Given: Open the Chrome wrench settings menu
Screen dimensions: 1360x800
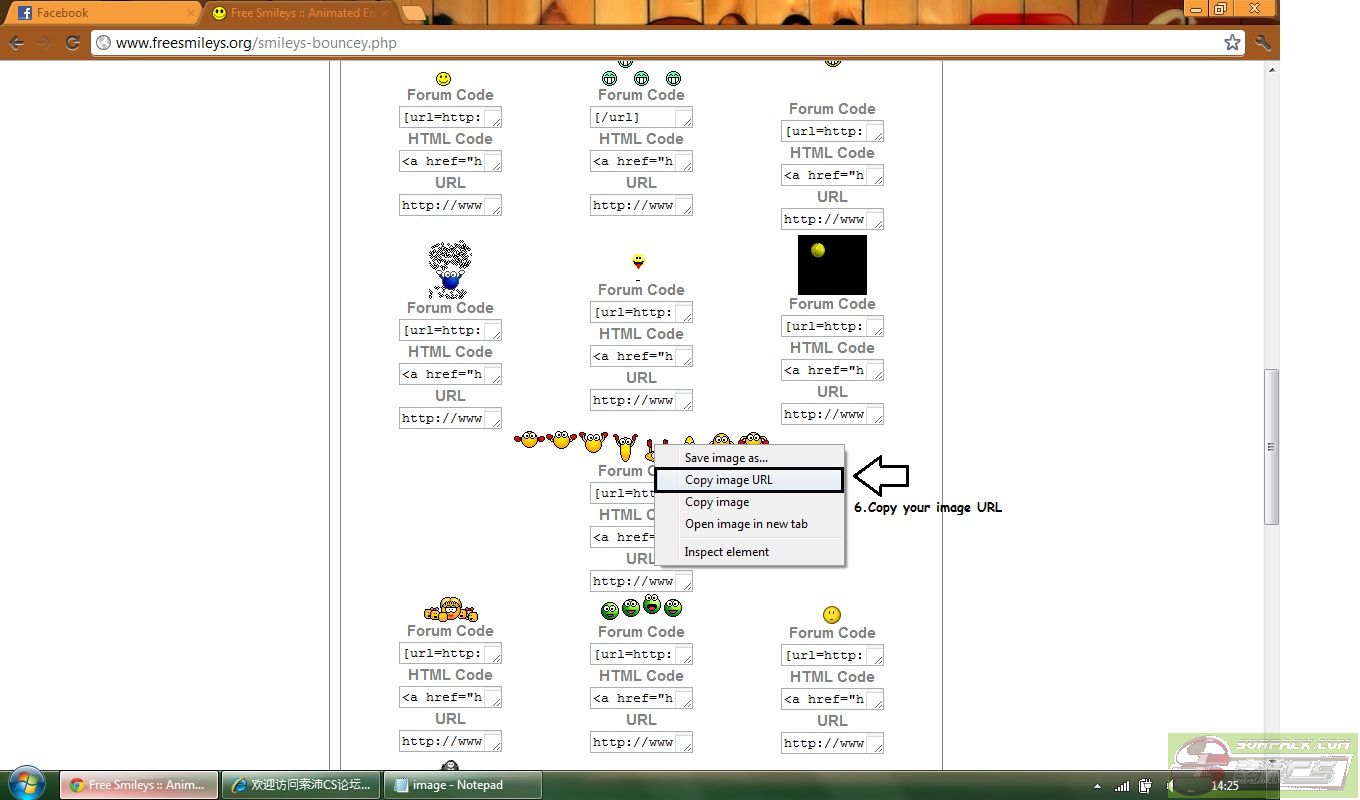Looking at the screenshot, I should [x=1262, y=43].
